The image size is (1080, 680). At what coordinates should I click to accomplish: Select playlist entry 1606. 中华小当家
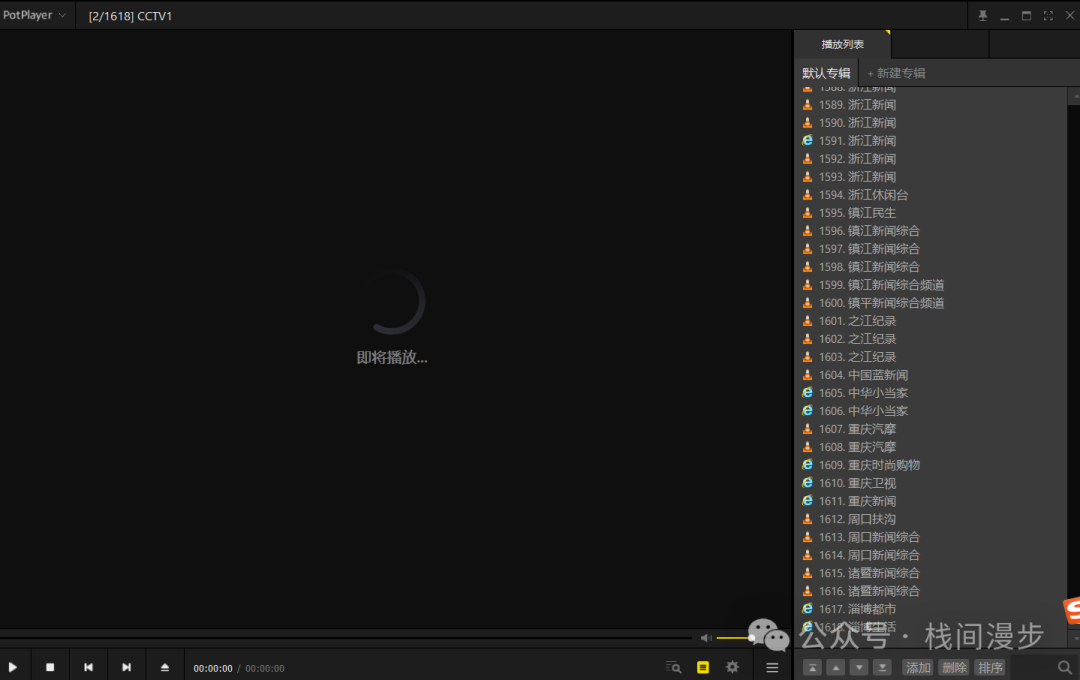(931, 411)
